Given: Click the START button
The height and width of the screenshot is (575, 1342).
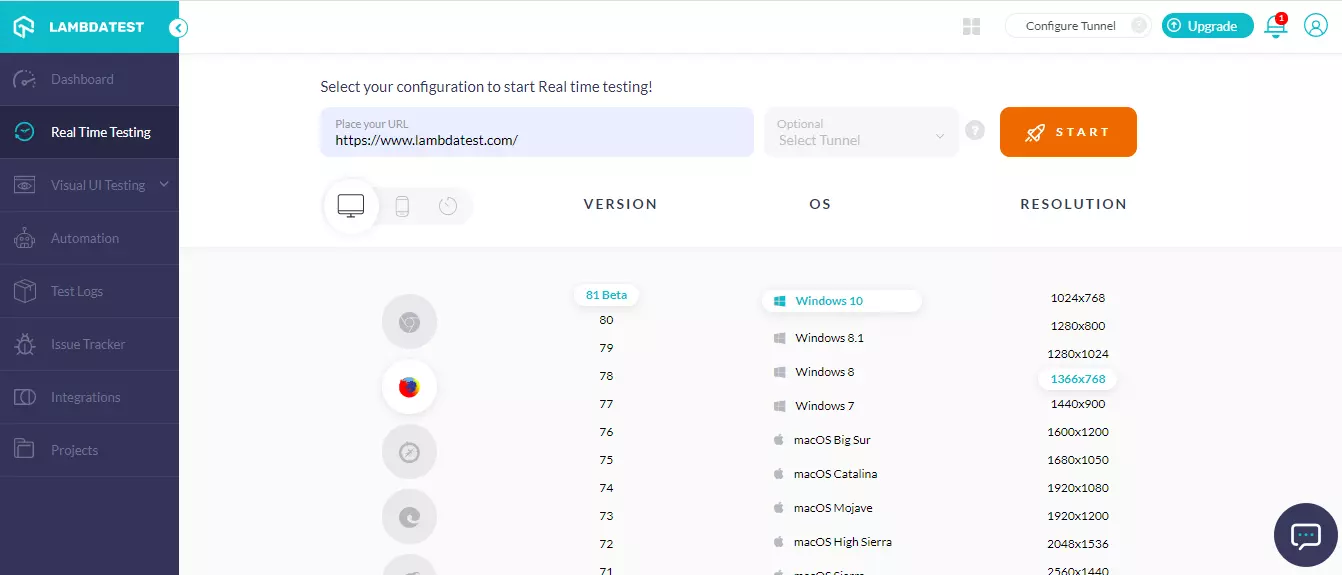Looking at the screenshot, I should (x=1068, y=132).
